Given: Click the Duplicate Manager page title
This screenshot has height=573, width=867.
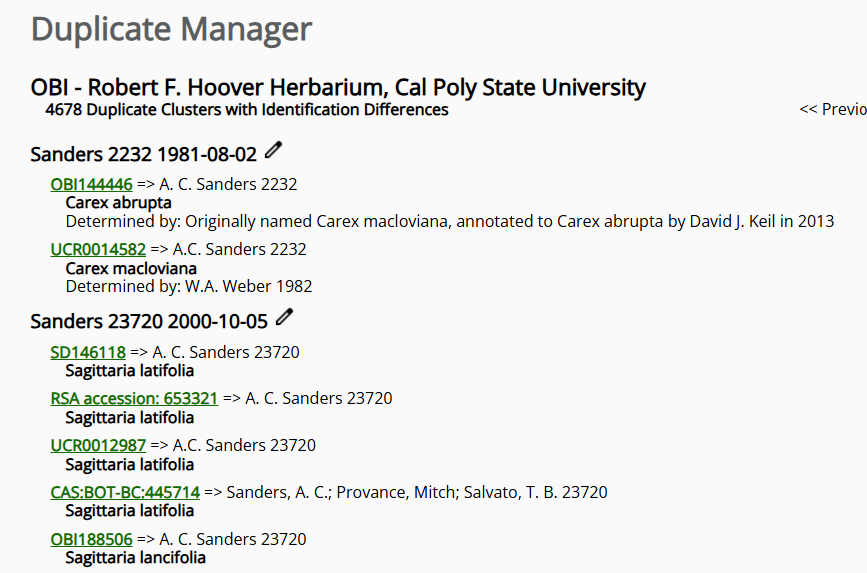Looking at the screenshot, I should point(171,29).
